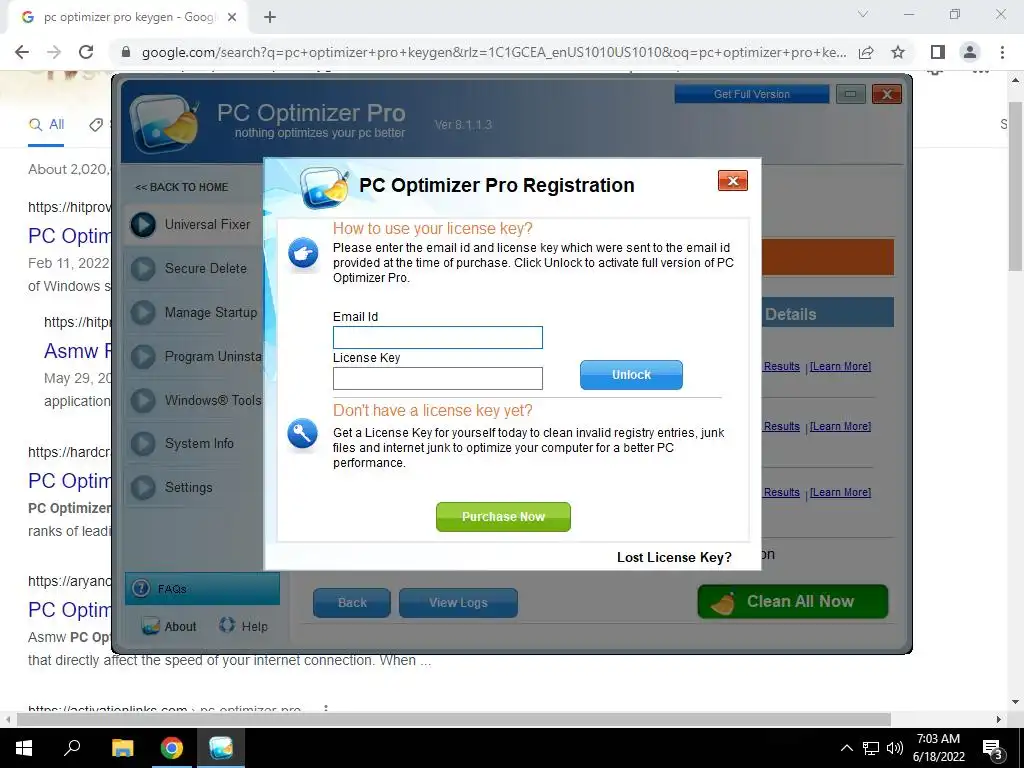
Task: Click the Unlock button
Action: click(631, 375)
